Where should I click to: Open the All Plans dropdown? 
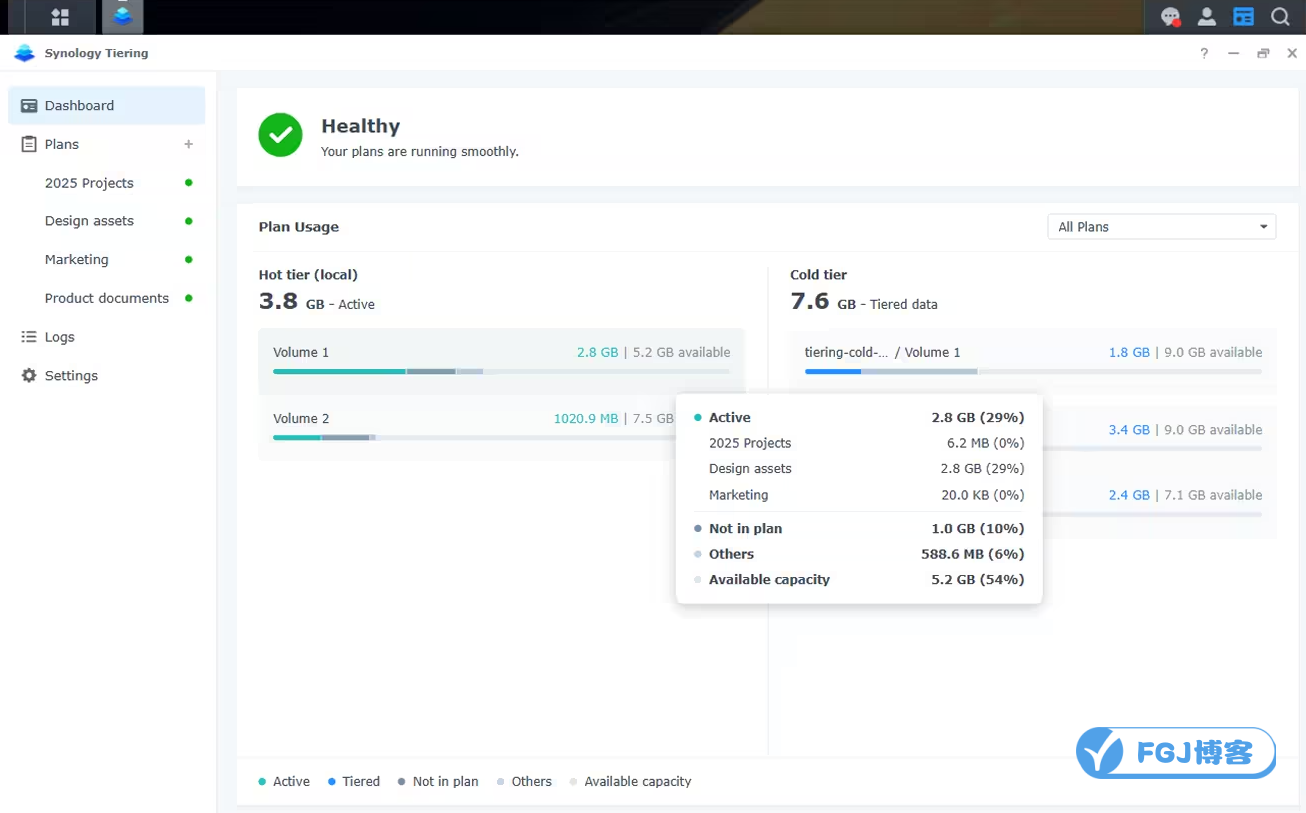pos(1160,226)
